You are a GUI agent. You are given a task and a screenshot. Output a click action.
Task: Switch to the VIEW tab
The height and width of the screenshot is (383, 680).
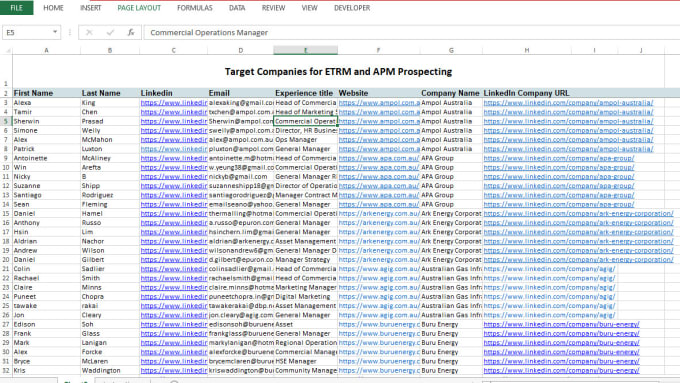pyautogui.click(x=309, y=8)
